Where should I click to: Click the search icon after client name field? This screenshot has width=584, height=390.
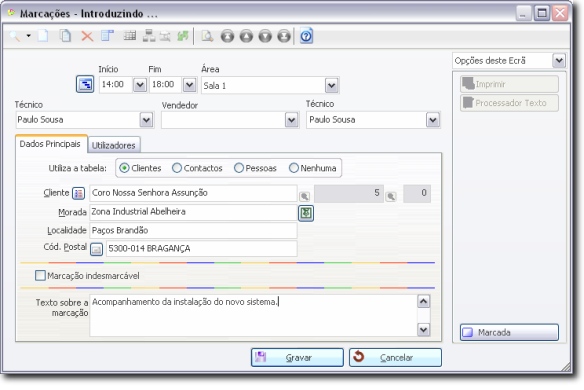pyautogui.click(x=304, y=196)
